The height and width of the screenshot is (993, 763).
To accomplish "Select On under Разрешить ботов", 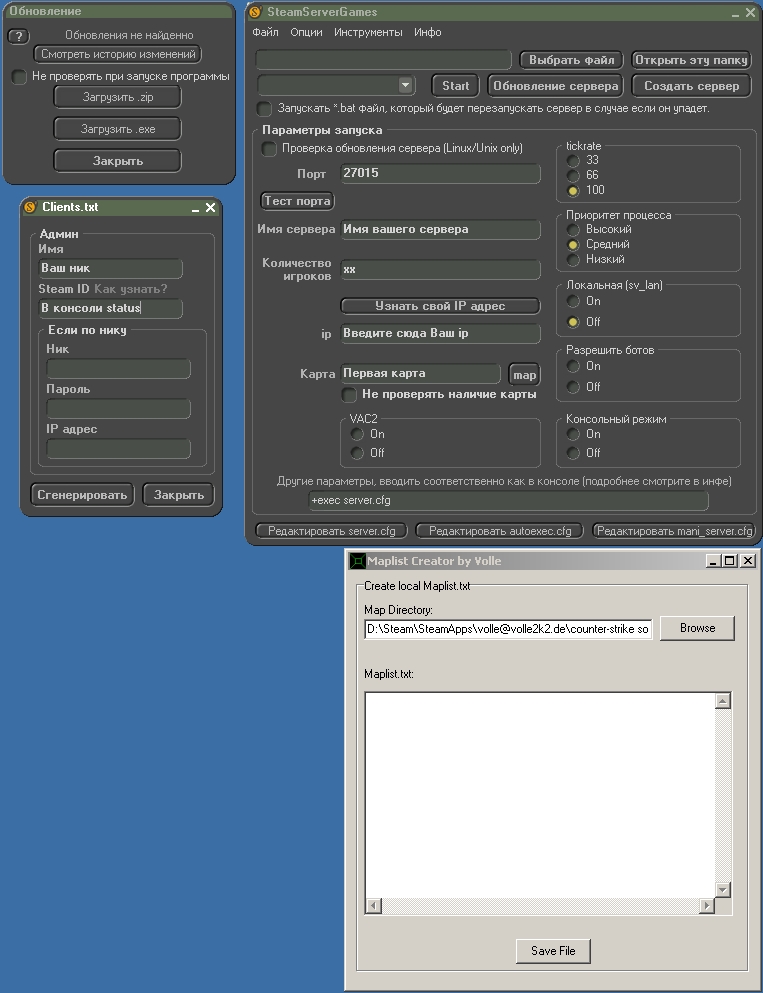I will pyautogui.click(x=573, y=366).
